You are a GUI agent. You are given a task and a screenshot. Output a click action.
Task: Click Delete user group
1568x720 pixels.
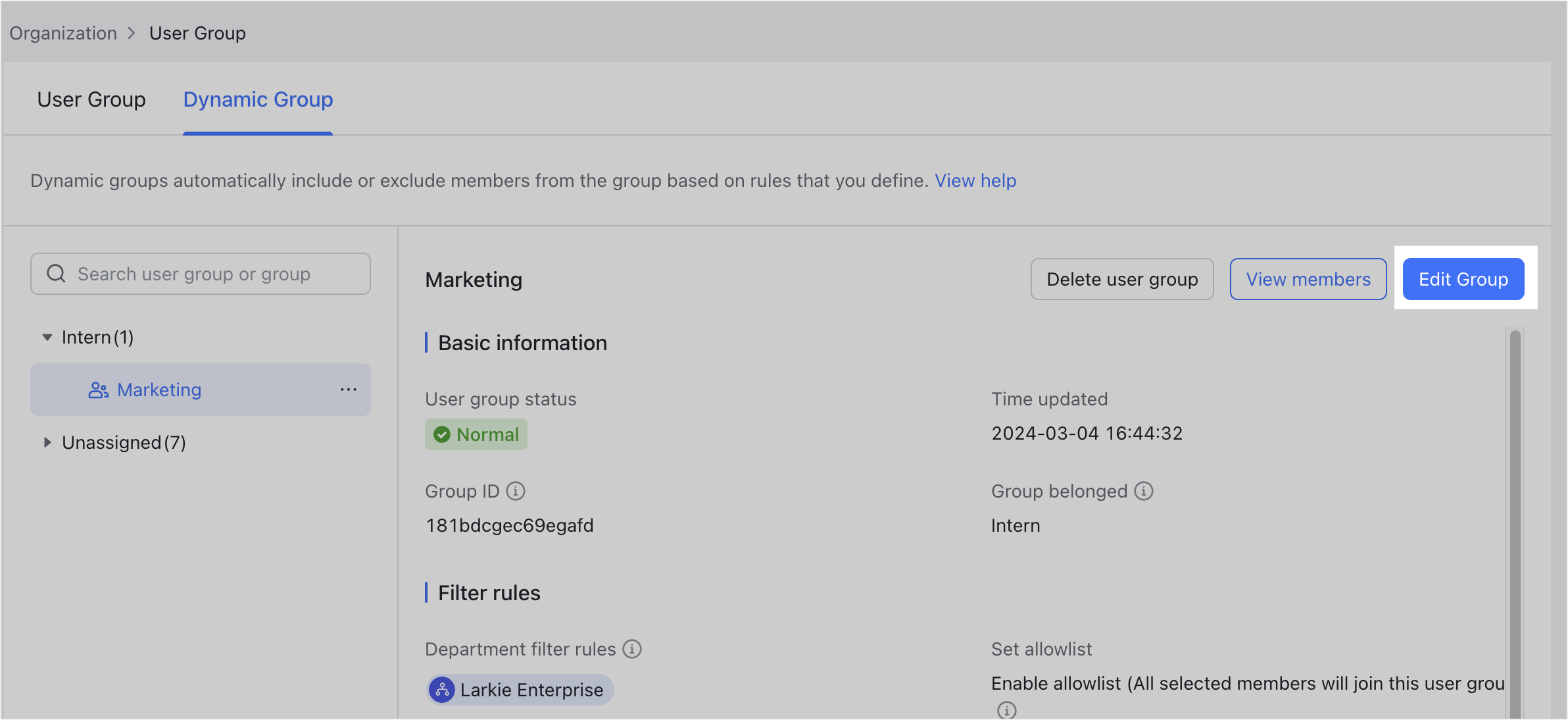click(1122, 279)
